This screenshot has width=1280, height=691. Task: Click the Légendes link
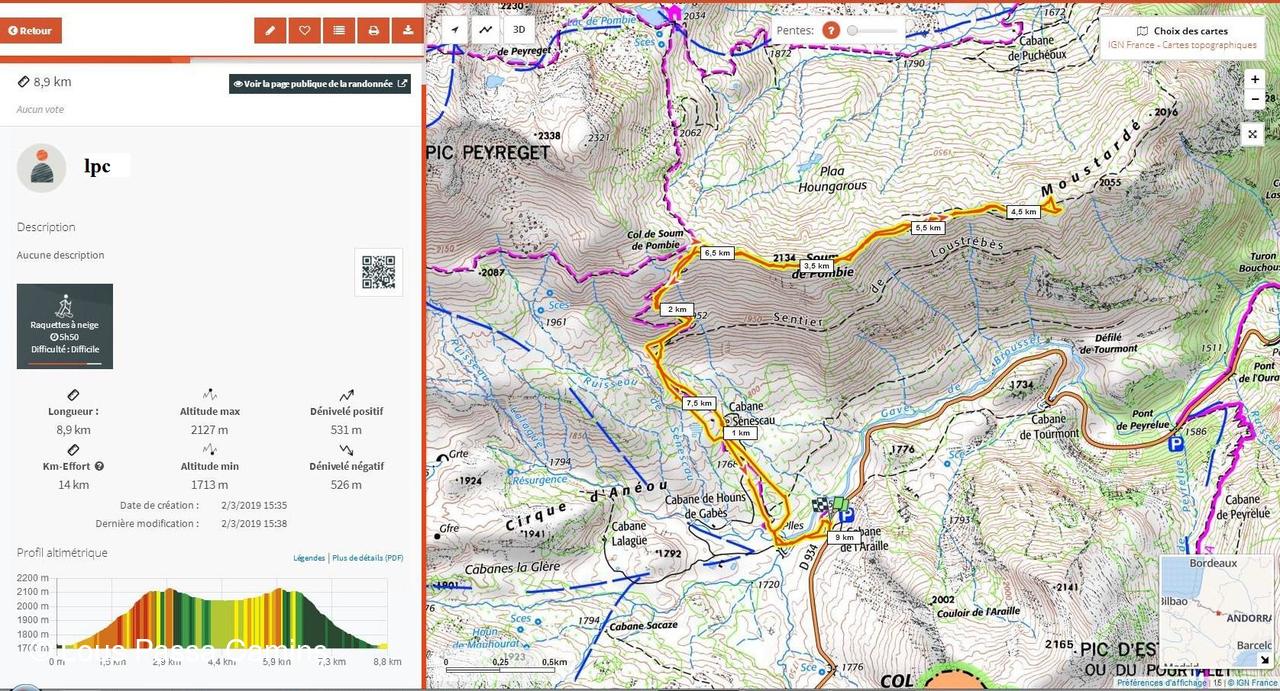coord(309,558)
